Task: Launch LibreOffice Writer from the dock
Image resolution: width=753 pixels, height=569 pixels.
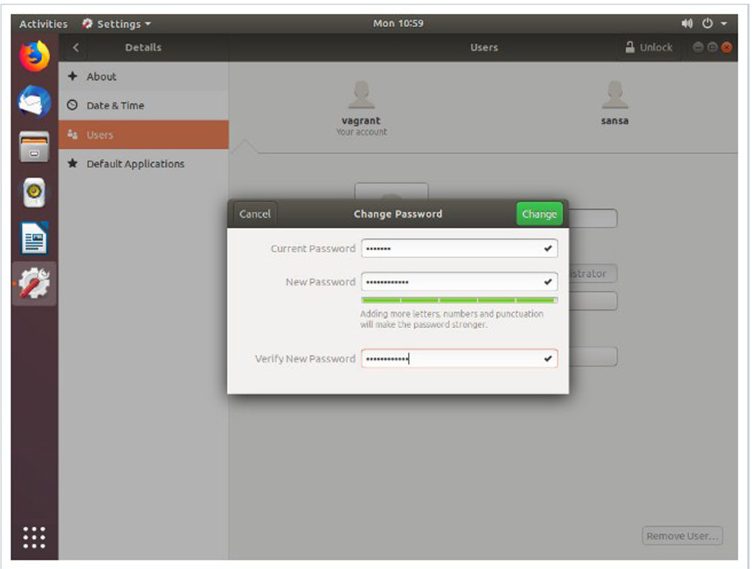Action: click(34, 238)
